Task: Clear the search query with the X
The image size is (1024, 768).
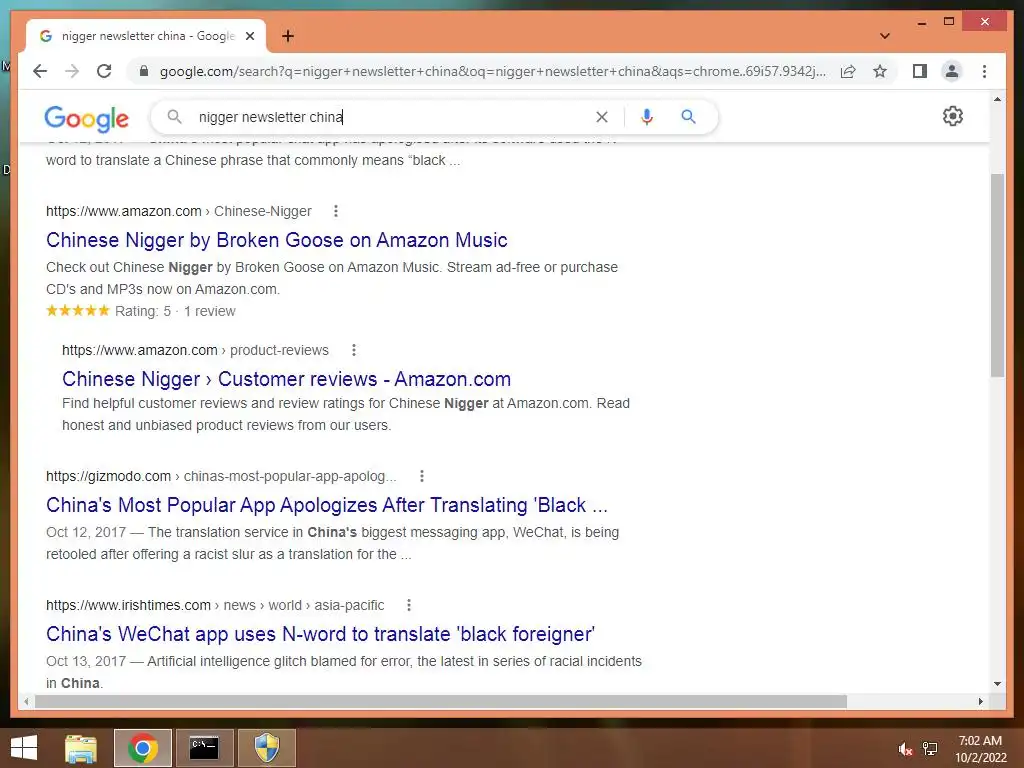Action: pos(601,117)
